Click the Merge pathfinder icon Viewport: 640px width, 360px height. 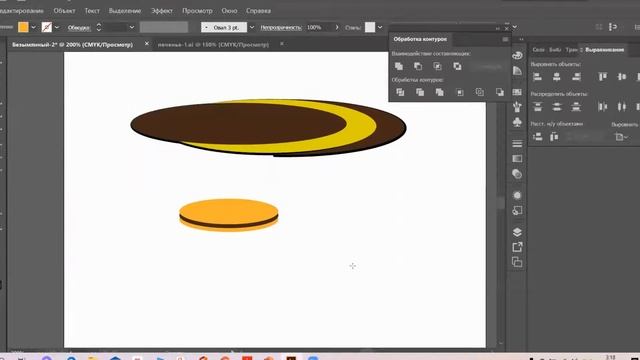click(x=440, y=92)
